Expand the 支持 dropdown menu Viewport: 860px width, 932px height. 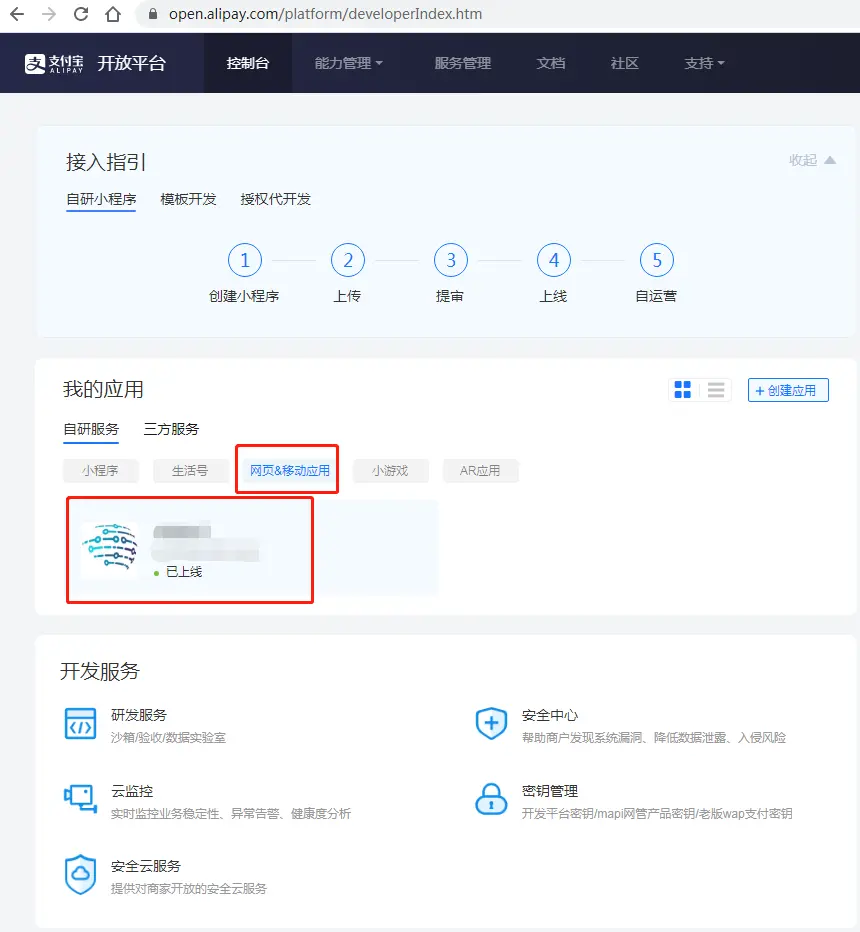tap(704, 63)
